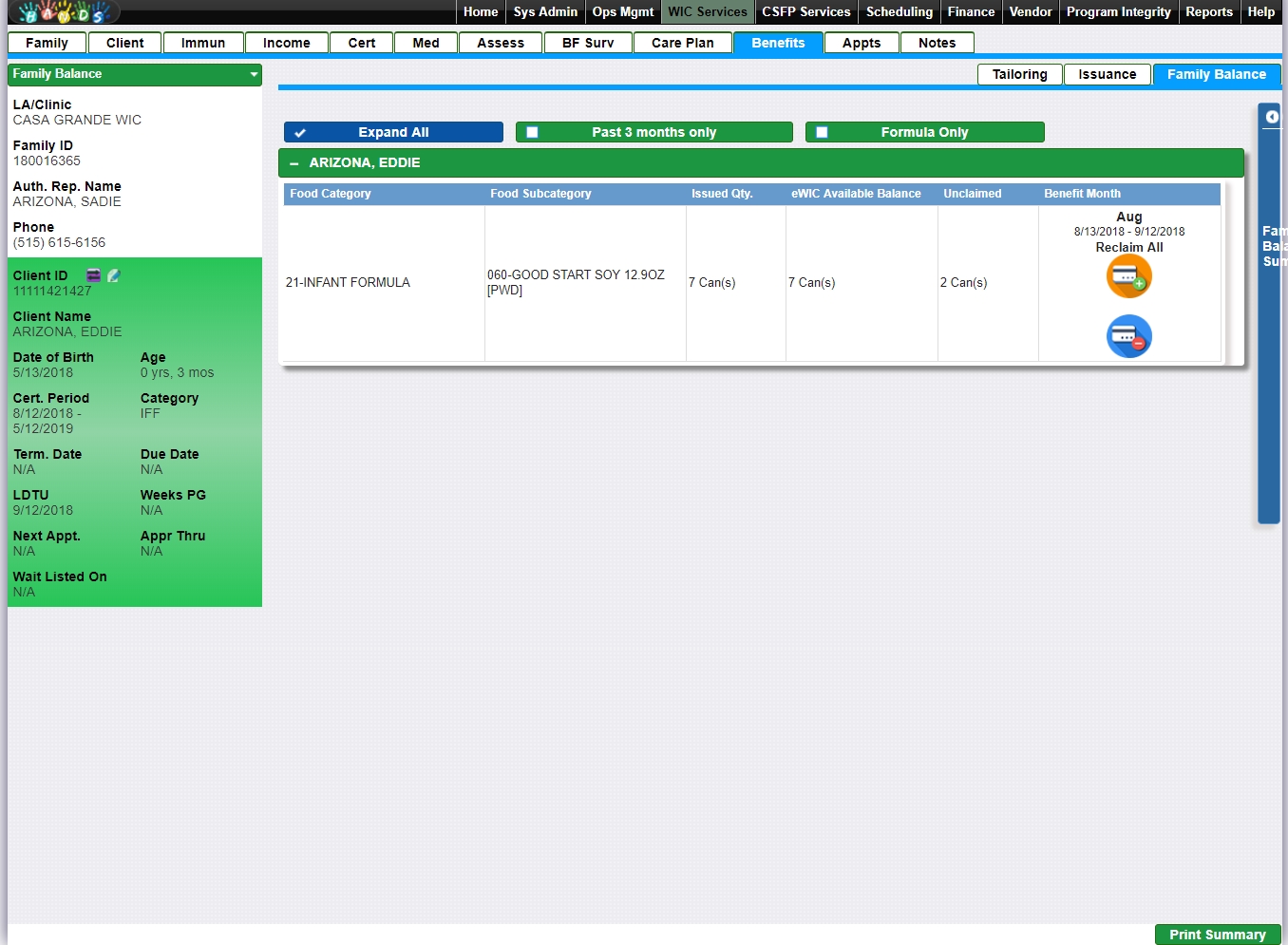
Task: Click the Reclaim All link for Aug
Action: 1128,247
